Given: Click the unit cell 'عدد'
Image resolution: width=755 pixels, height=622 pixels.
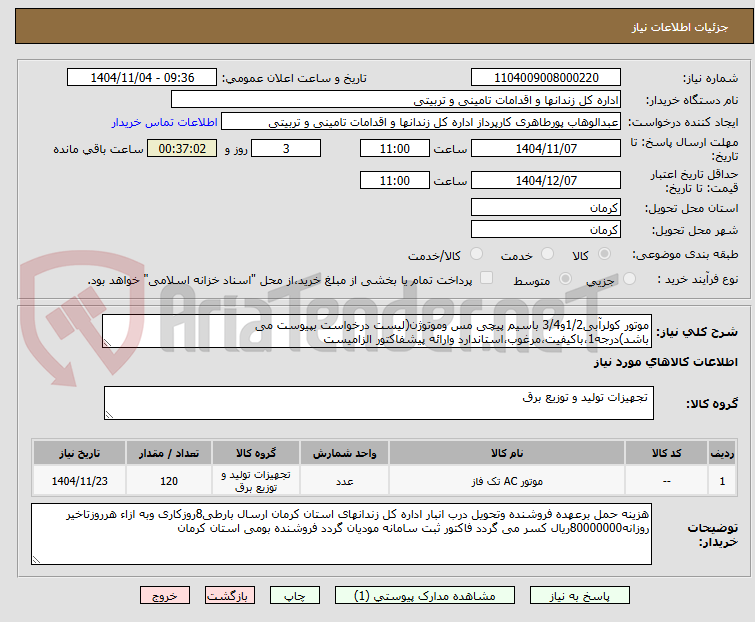Looking at the screenshot, I should (x=344, y=481).
